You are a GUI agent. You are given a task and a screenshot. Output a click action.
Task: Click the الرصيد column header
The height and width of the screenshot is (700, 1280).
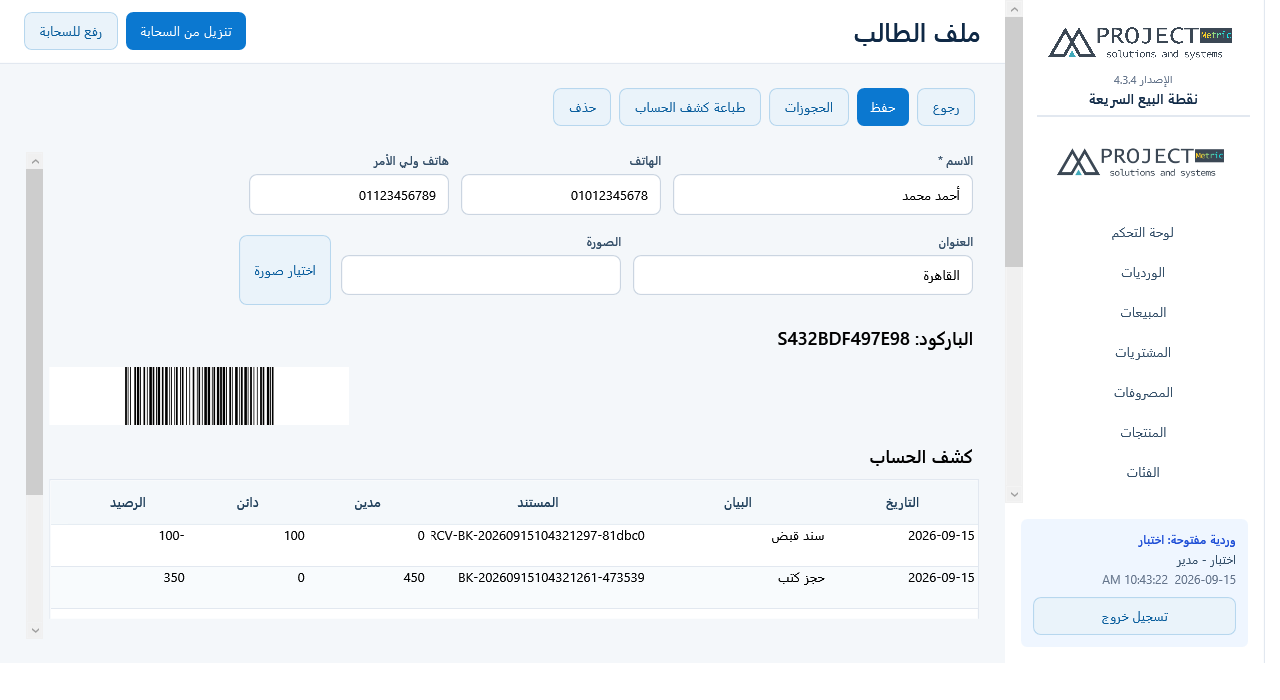[x=128, y=502]
